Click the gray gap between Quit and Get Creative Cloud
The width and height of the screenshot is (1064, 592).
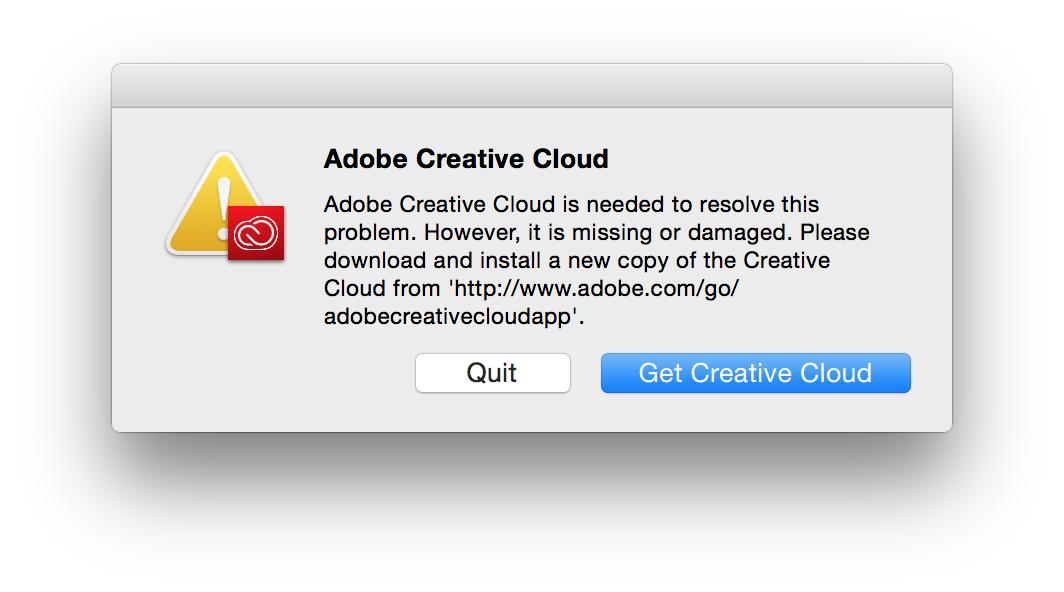pos(585,373)
